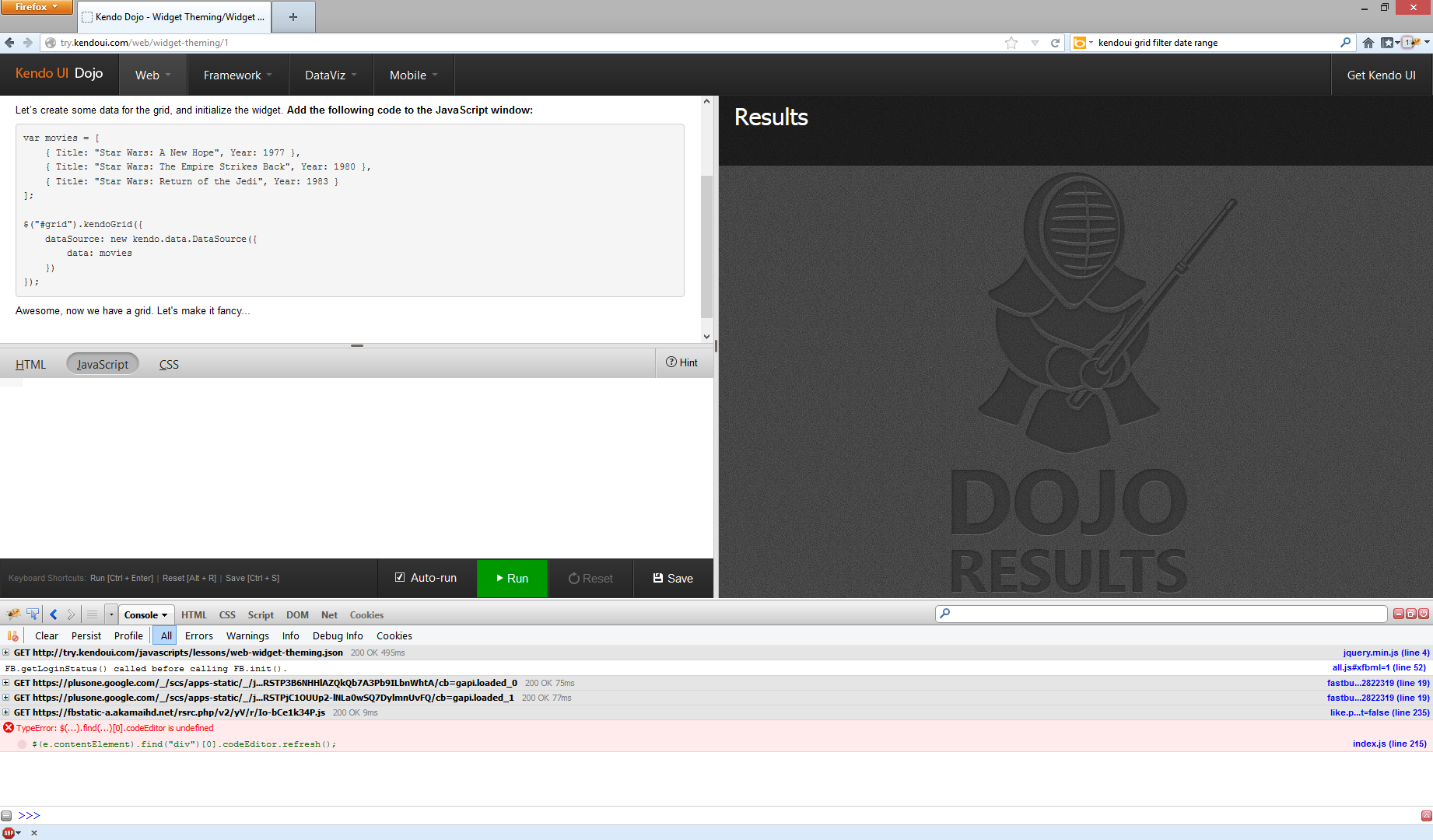Open Firebug panel selector dropdown arrow

(x=111, y=614)
